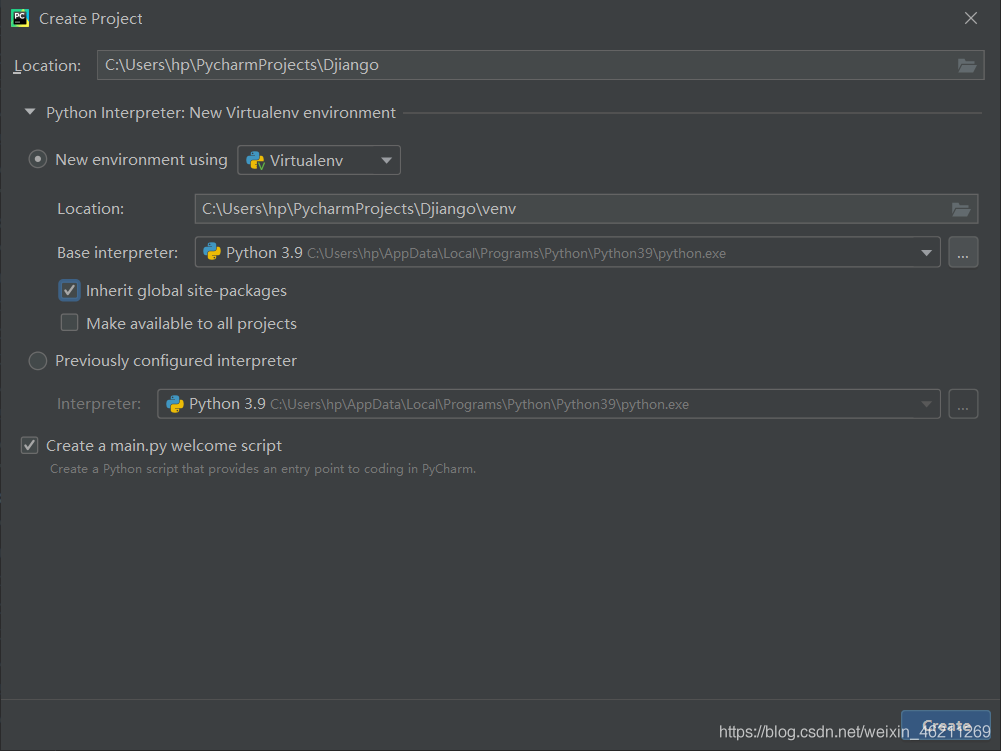Click Virtualenv Python icon in environment combo
The image size is (1001, 751).
255,160
